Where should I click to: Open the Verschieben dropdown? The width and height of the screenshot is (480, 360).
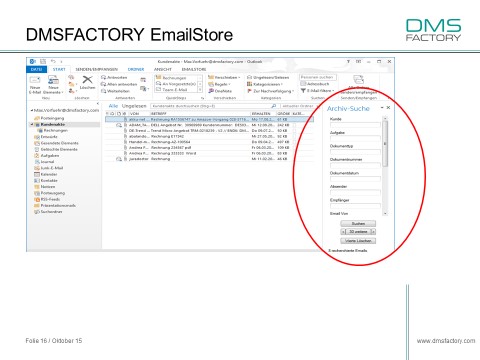tap(224, 77)
